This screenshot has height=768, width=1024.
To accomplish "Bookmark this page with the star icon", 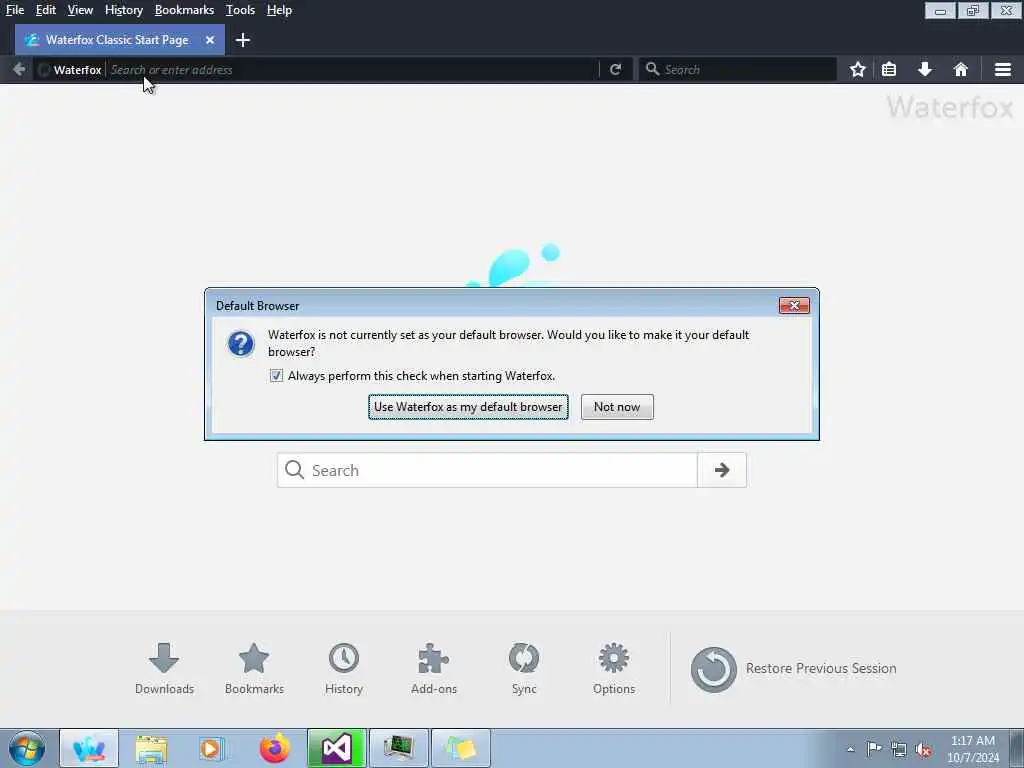I will point(857,69).
